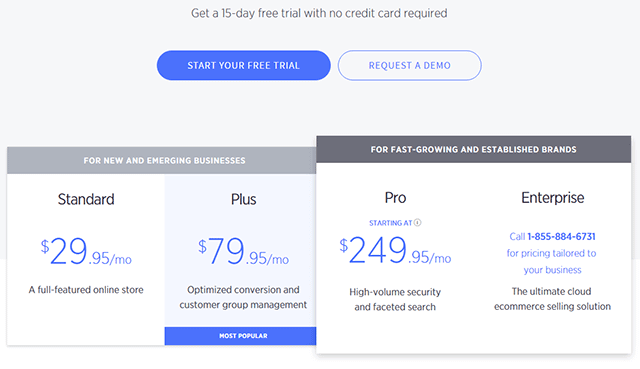The image size is (640, 369).
Task: Open the For New and Emerging Businesses header
Action: pos(162,160)
